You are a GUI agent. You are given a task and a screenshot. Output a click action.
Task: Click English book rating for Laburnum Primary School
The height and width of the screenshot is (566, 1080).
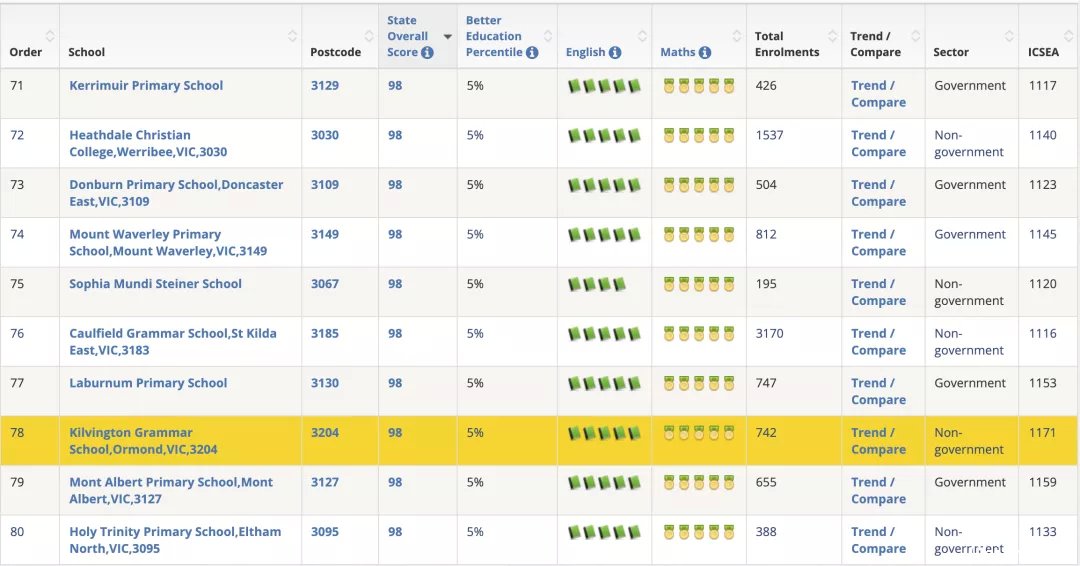click(604, 384)
